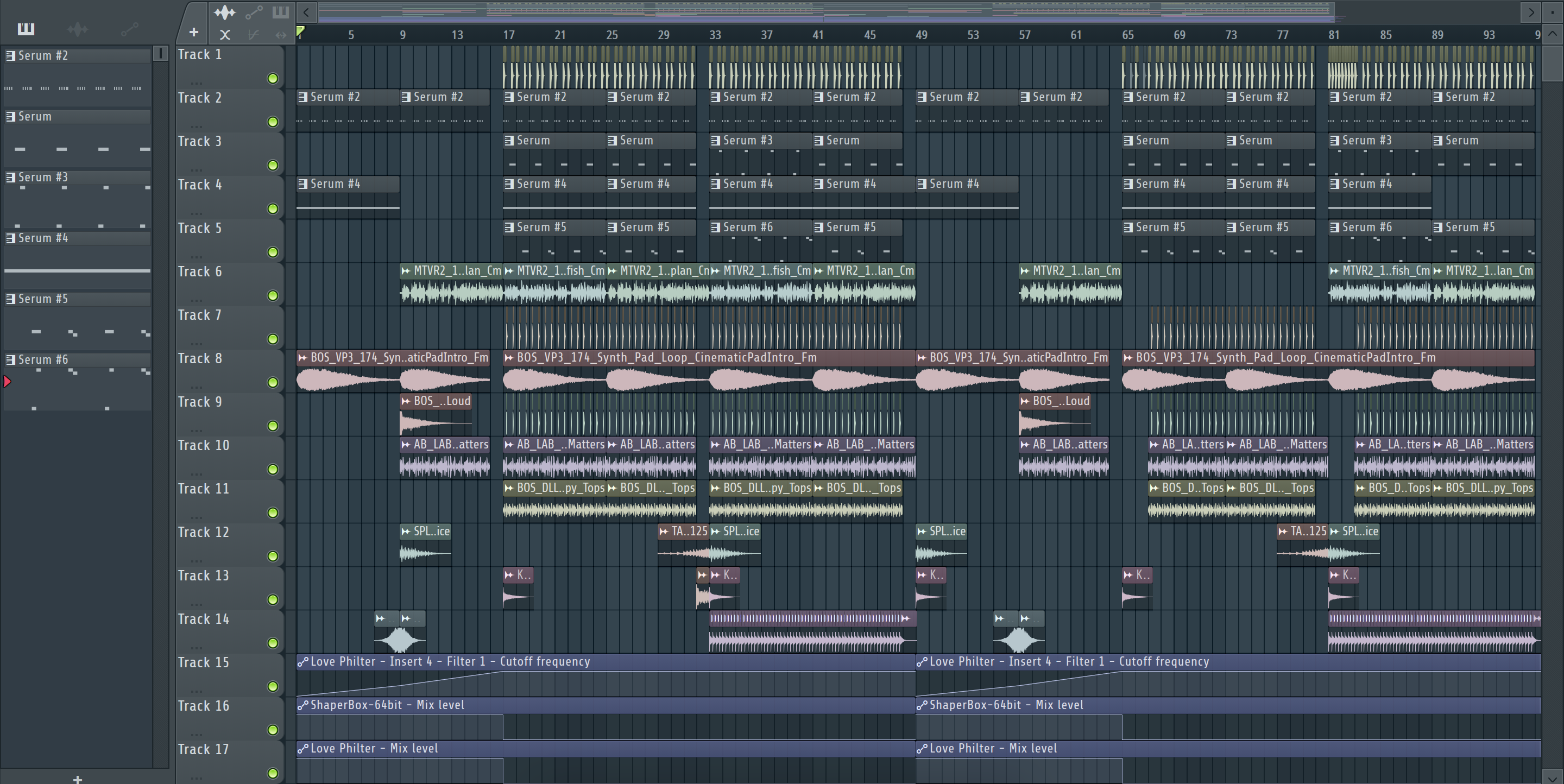This screenshot has width=1564, height=784.
Task: Click the right arrow of the timeline overview
Action: 1531,11
